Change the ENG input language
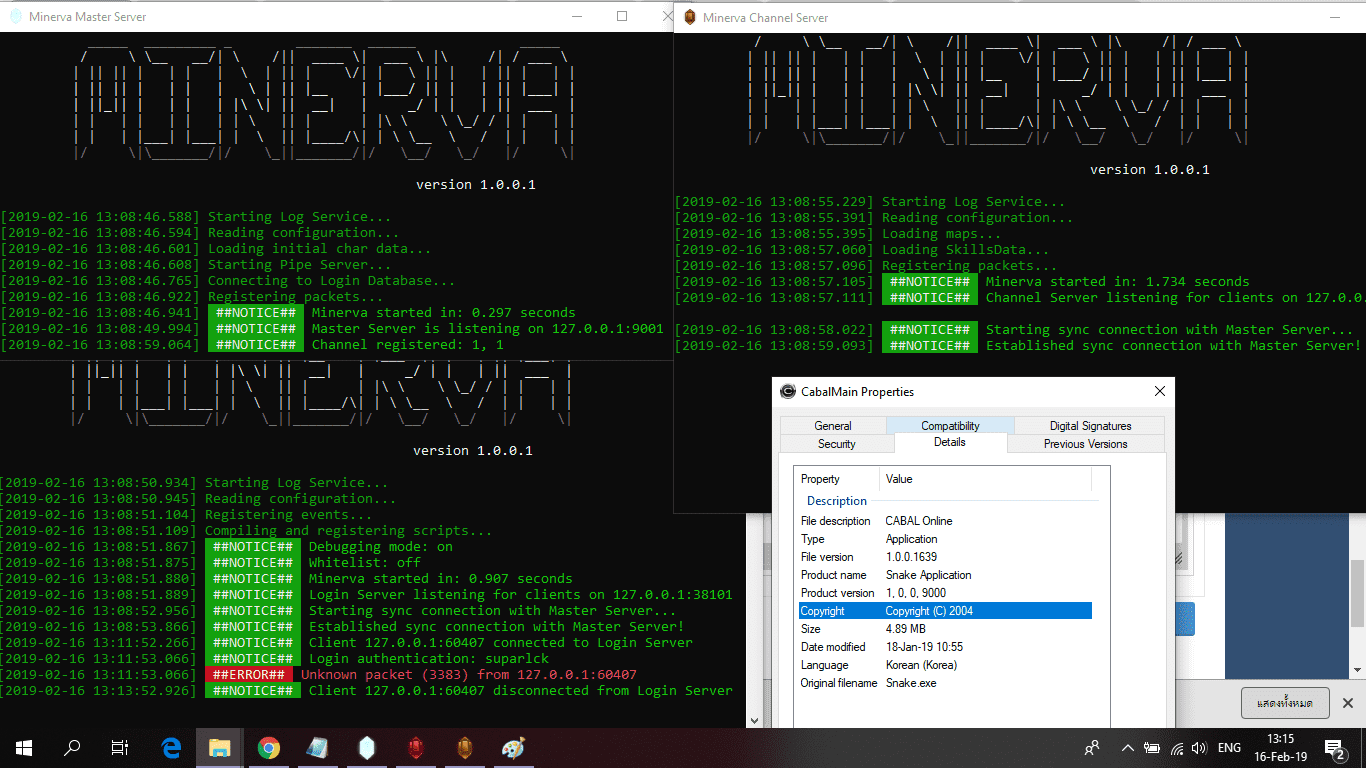1366x768 pixels. tap(1229, 747)
